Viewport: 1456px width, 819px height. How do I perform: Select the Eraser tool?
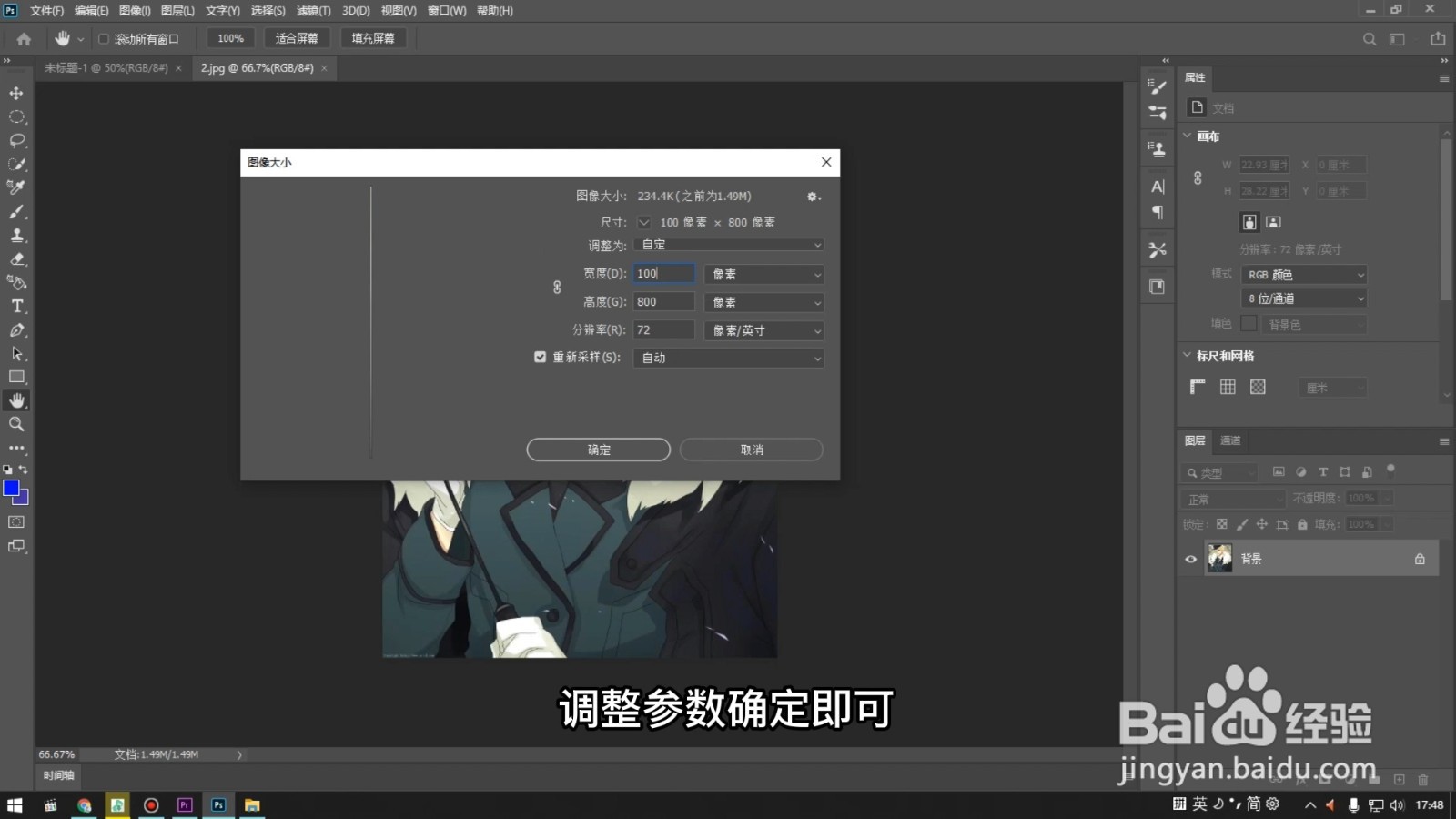(x=16, y=258)
